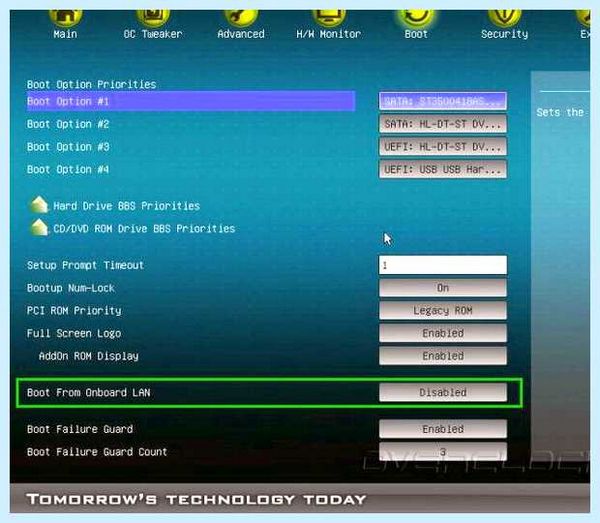Toggle AddOn ROM Display Enabled value

443,355
